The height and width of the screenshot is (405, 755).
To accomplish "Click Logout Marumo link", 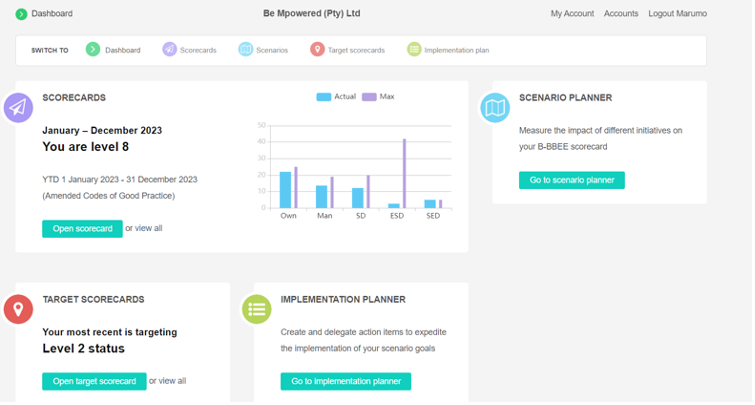I will point(677,13).
